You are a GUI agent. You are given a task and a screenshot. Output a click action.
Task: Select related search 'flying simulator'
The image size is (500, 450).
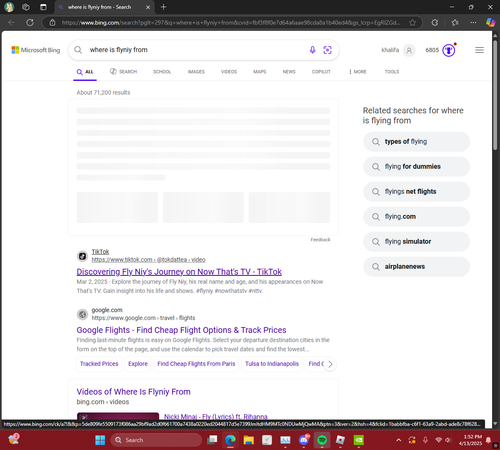pyautogui.click(x=416, y=242)
